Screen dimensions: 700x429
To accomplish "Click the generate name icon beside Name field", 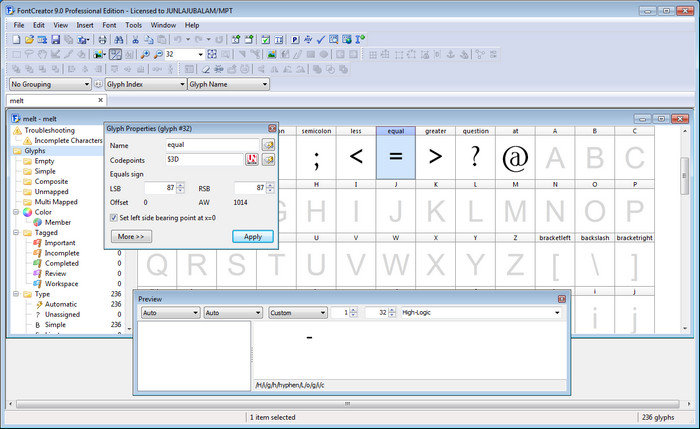I will click(268, 145).
